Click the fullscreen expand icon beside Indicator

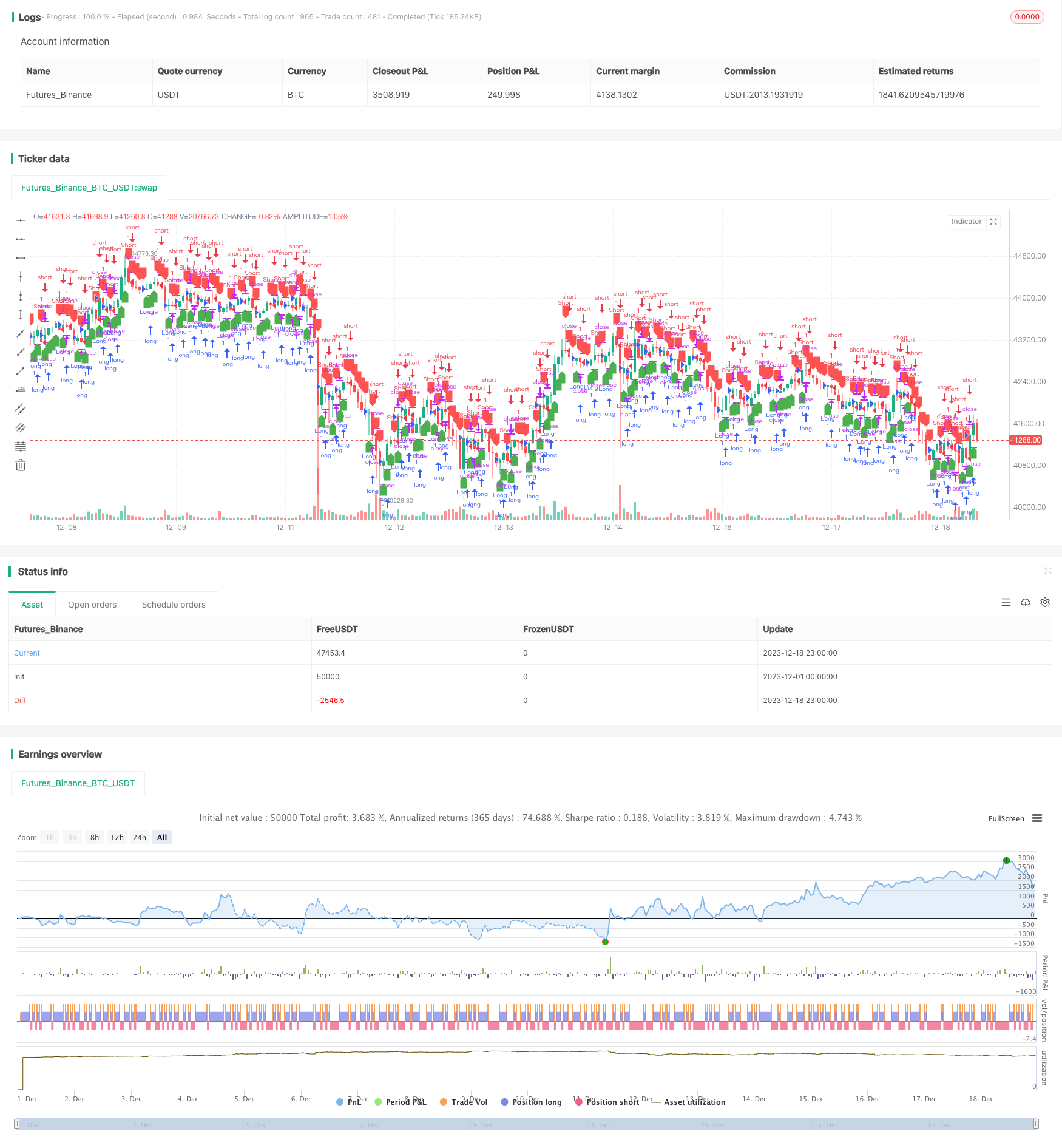pos(993,222)
